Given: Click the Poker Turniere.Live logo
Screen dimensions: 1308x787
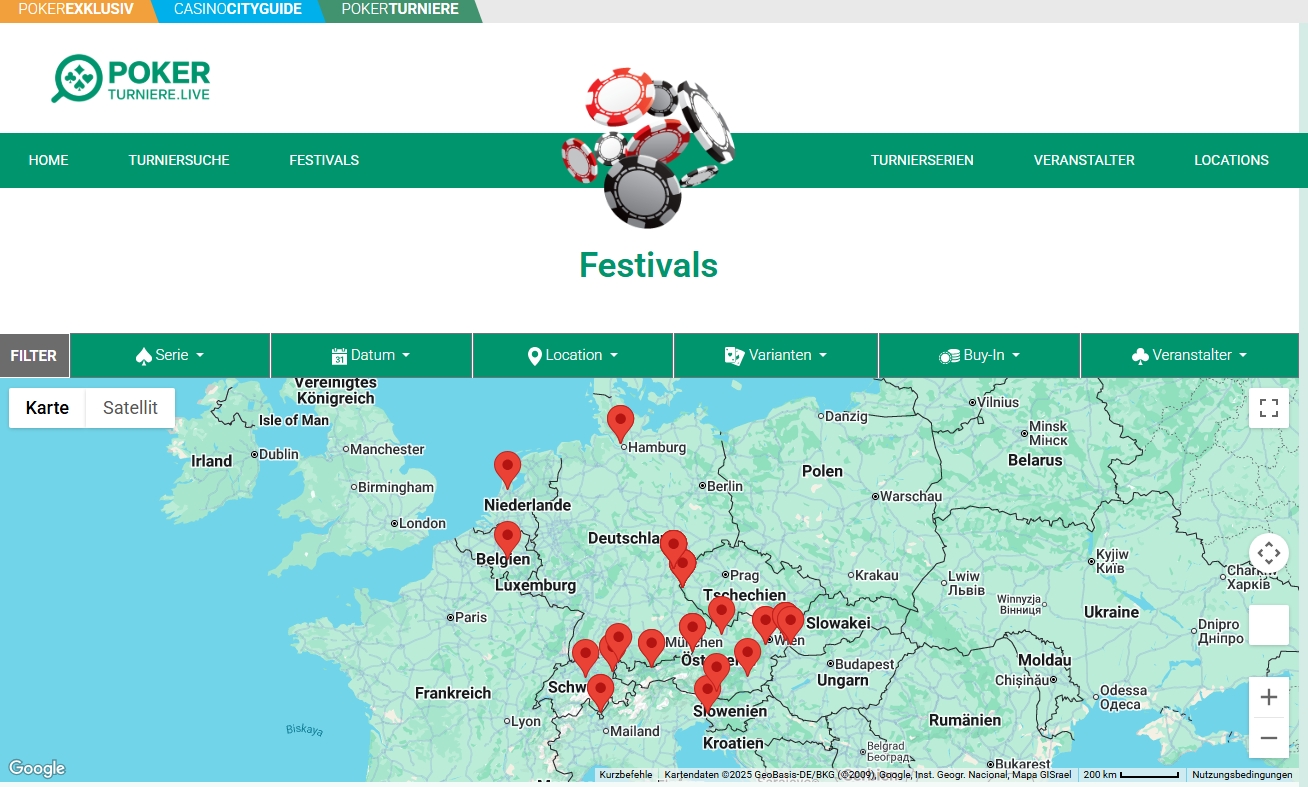Looking at the screenshot, I should (x=131, y=79).
